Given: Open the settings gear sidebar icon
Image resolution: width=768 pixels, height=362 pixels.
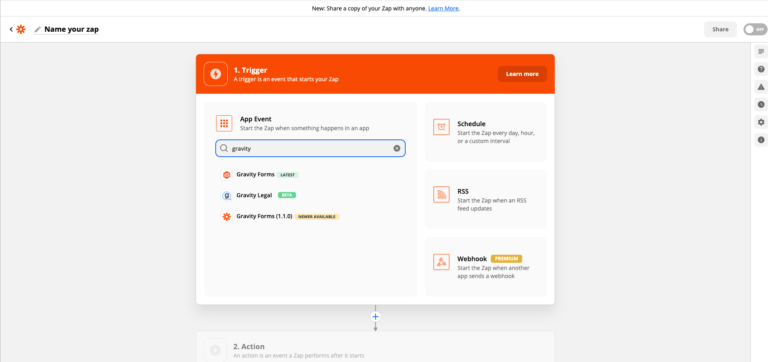Looking at the screenshot, I should point(761,122).
